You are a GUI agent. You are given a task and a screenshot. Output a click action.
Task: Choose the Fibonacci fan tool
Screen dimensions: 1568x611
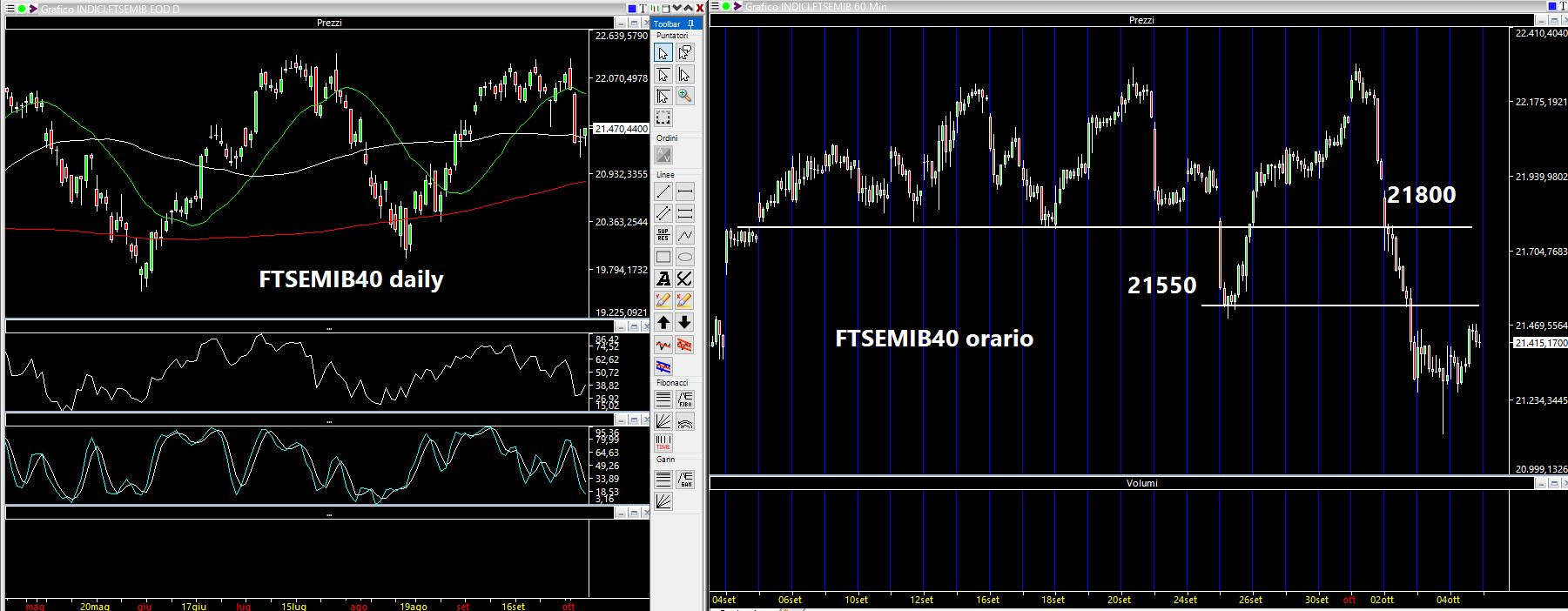[663, 422]
